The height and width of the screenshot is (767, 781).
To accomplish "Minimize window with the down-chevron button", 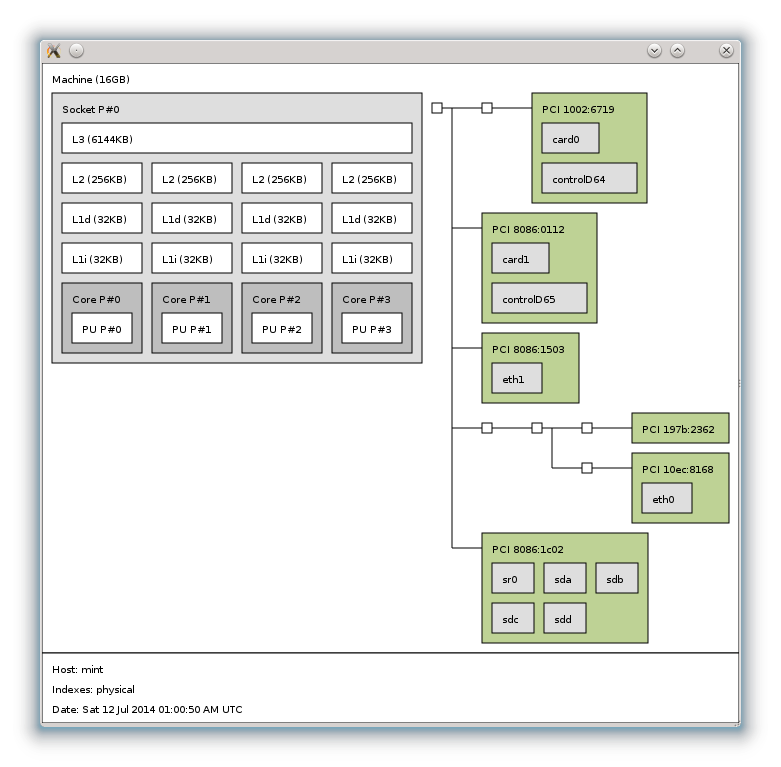I will point(655,50).
